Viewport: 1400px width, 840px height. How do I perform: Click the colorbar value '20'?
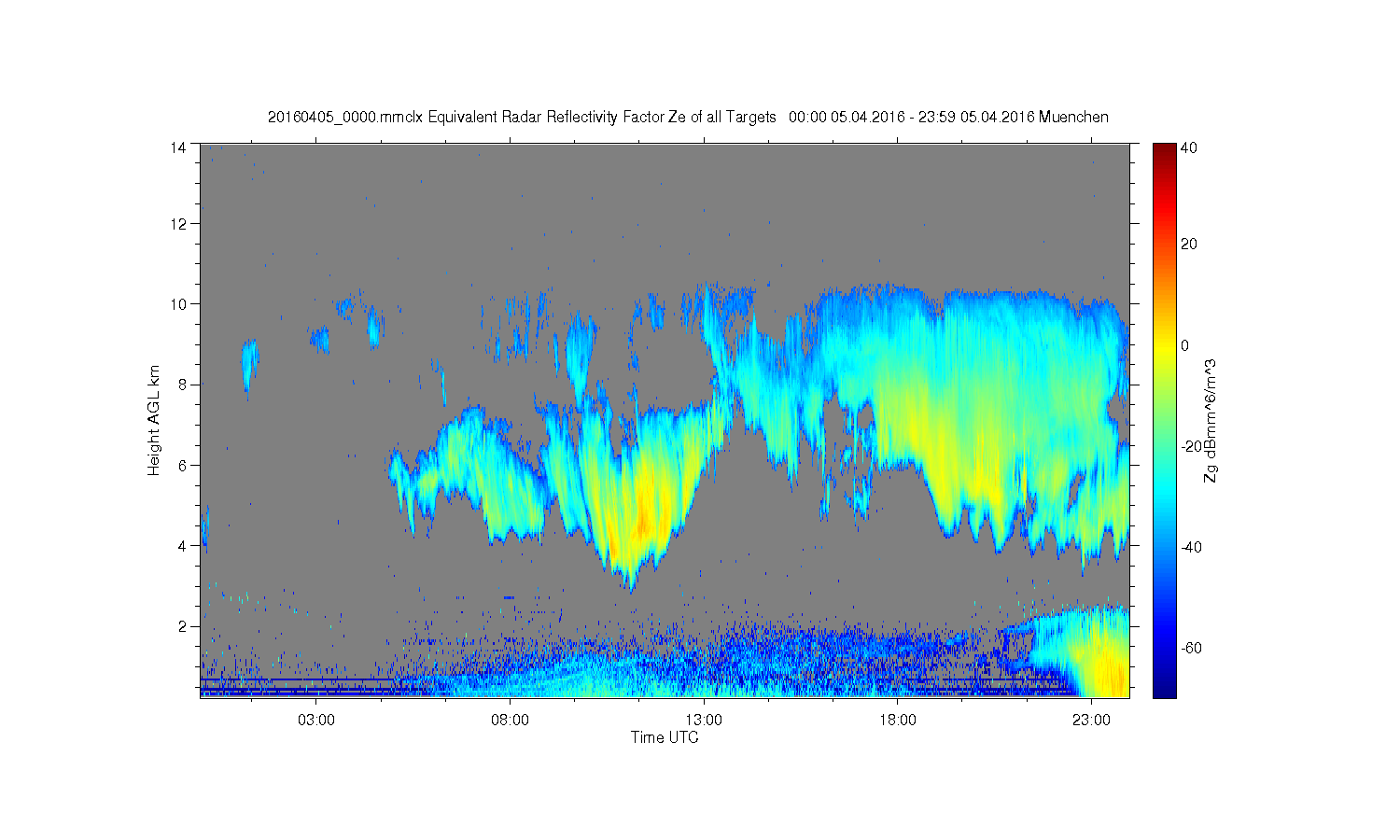coord(1189,245)
